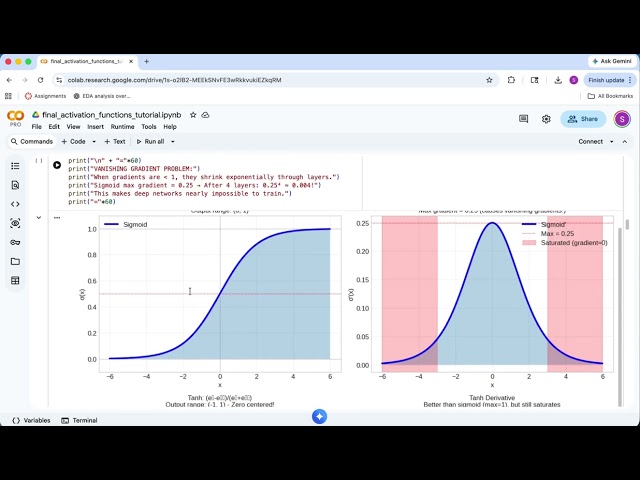Click the 'VANISHING GRADIENT PROBLEM' code line
The width and height of the screenshot is (640, 480).
click(134, 169)
